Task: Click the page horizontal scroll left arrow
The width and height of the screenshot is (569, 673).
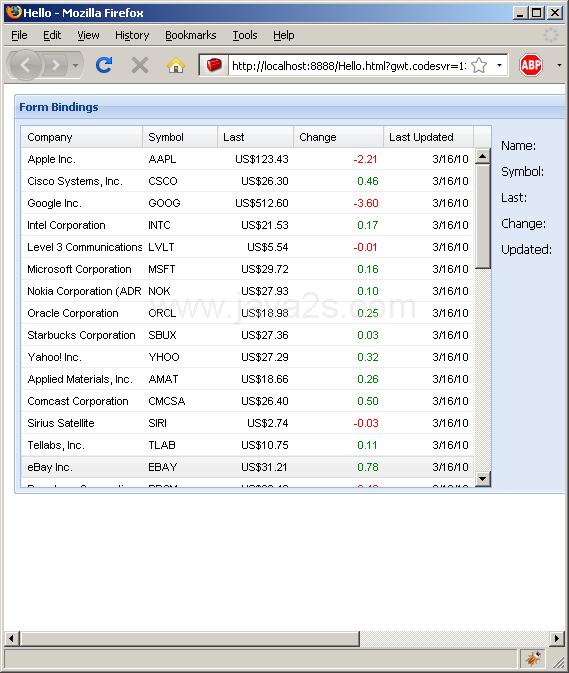Action: pyautogui.click(x=12, y=638)
